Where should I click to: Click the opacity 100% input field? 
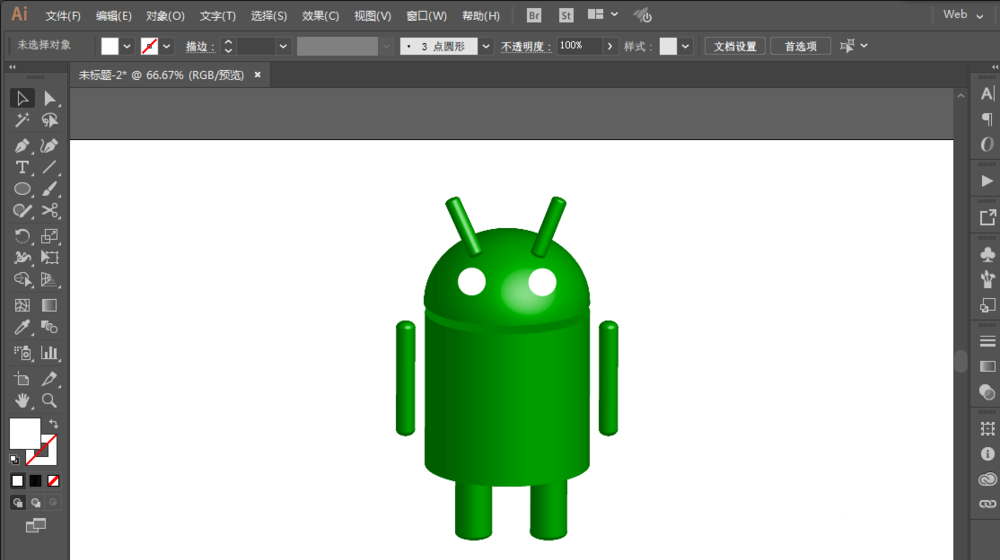point(579,46)
